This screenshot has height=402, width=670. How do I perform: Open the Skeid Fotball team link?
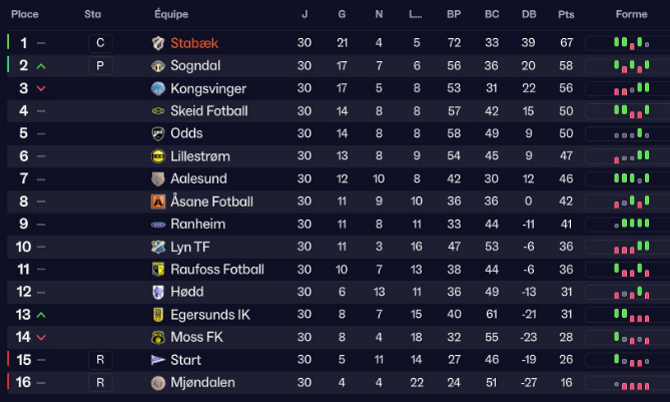pyautogui.click(x=209, y=111)
